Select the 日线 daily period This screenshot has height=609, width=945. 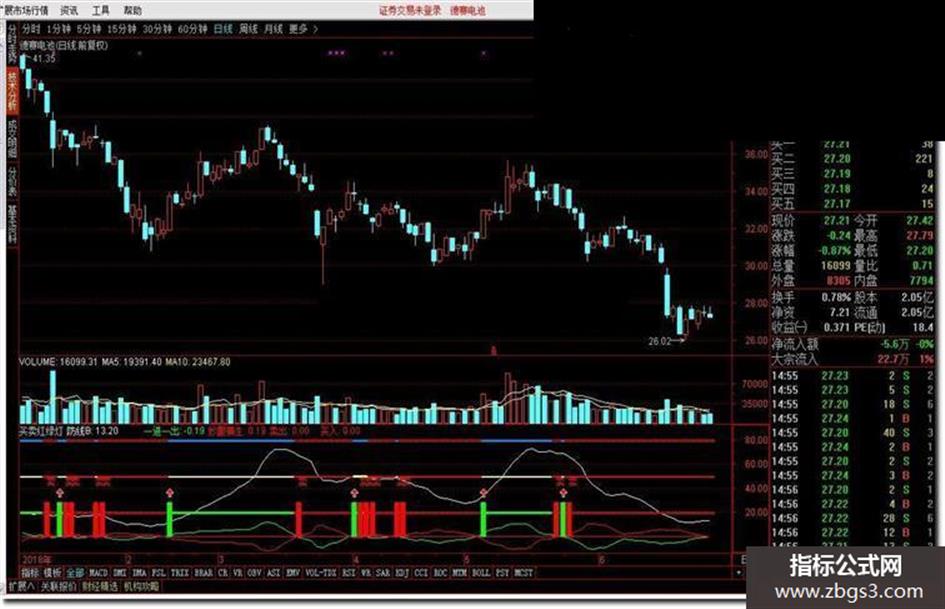coord(223,28)
